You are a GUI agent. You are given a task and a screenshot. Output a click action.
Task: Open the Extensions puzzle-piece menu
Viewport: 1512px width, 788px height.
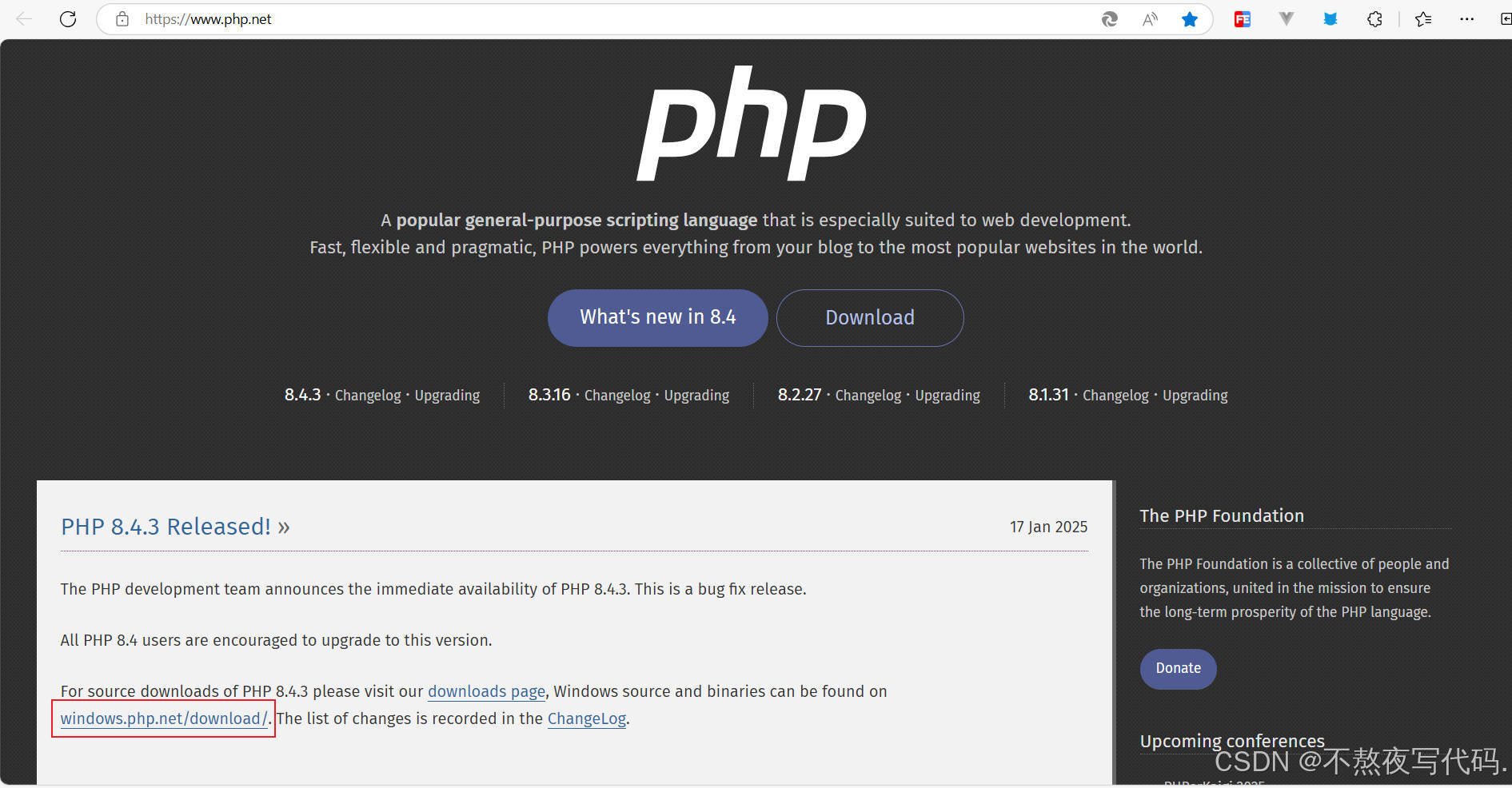pyautogui.click(x=1374, y=18)
